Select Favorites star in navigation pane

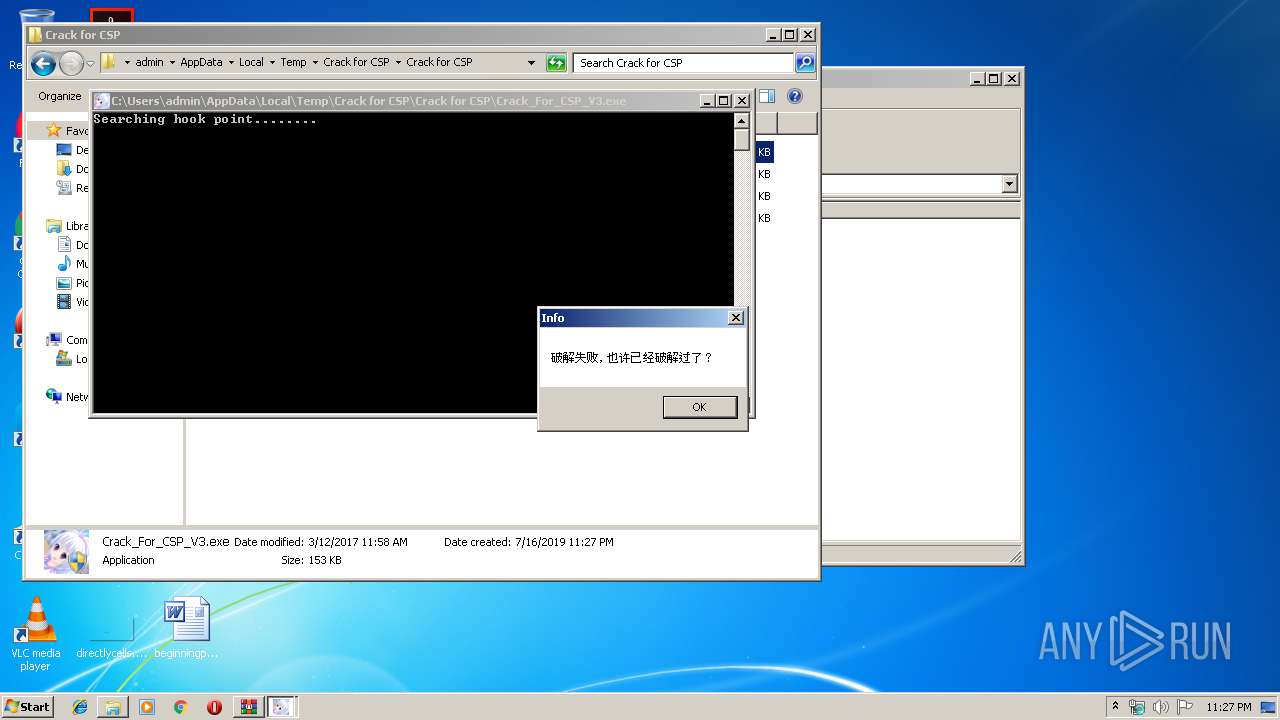[x=54, y=130]
